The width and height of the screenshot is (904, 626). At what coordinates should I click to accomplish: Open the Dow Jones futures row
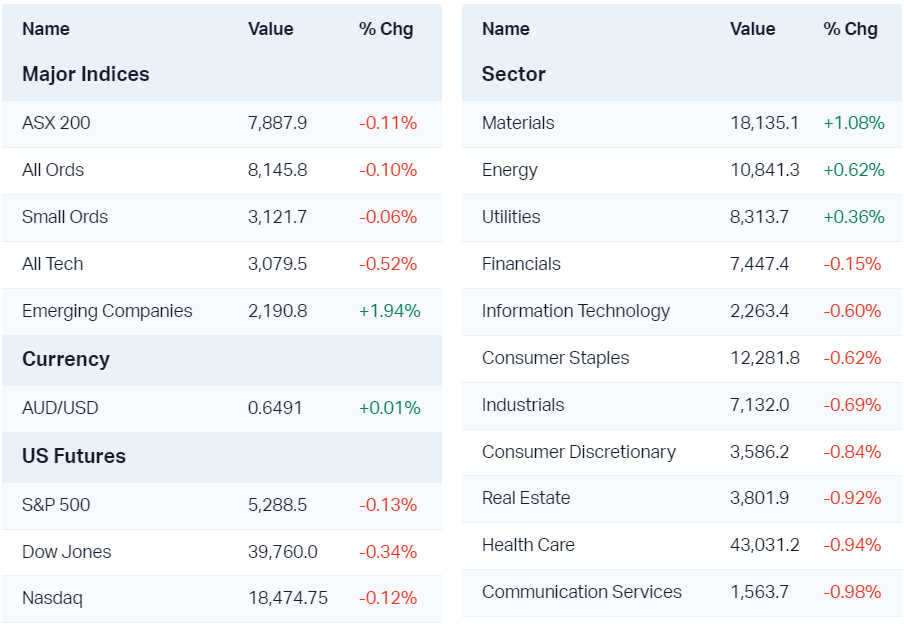(x=67, y=552)
